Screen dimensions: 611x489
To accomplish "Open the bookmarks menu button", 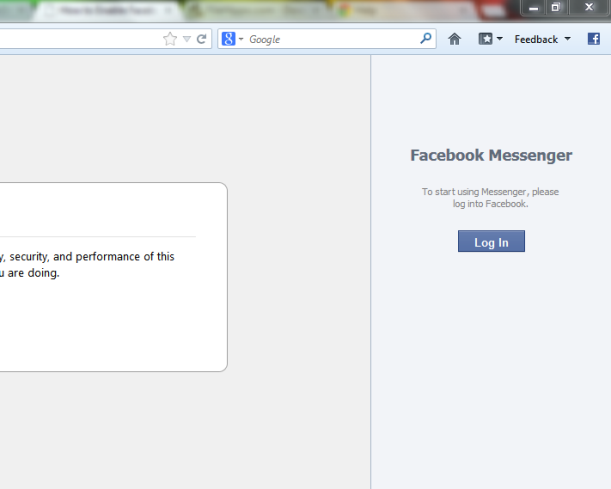I will click(x=490, y=39).
